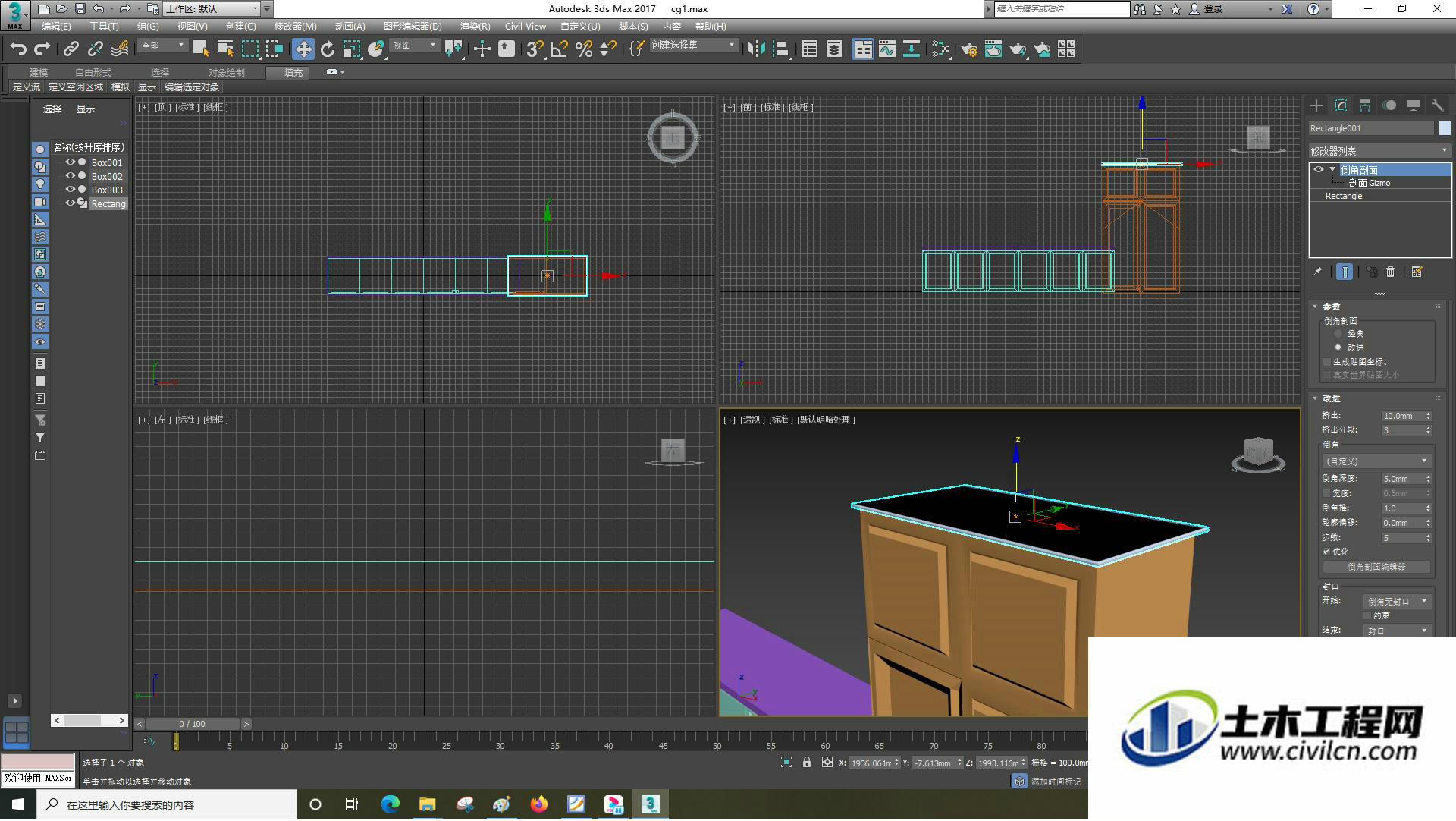Redo the last undone action
The width and height of the screenshot is (1456, 821).
coord(42,49)
